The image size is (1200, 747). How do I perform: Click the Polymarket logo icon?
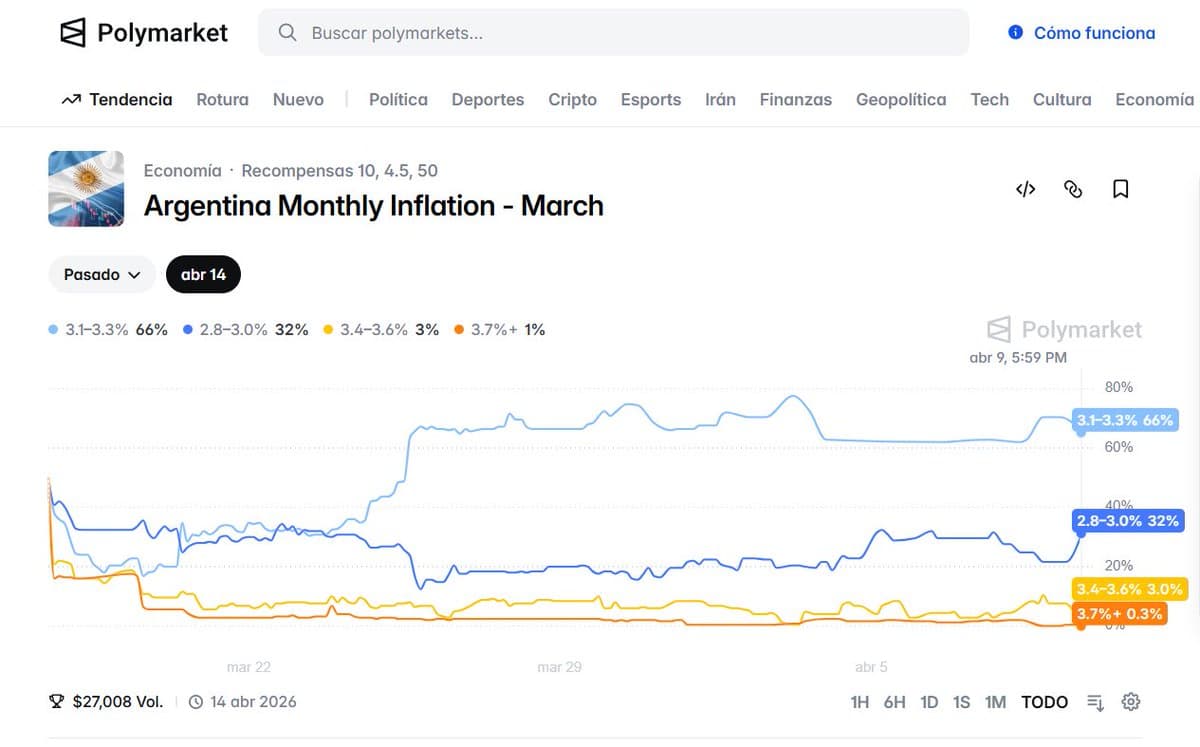74,33
